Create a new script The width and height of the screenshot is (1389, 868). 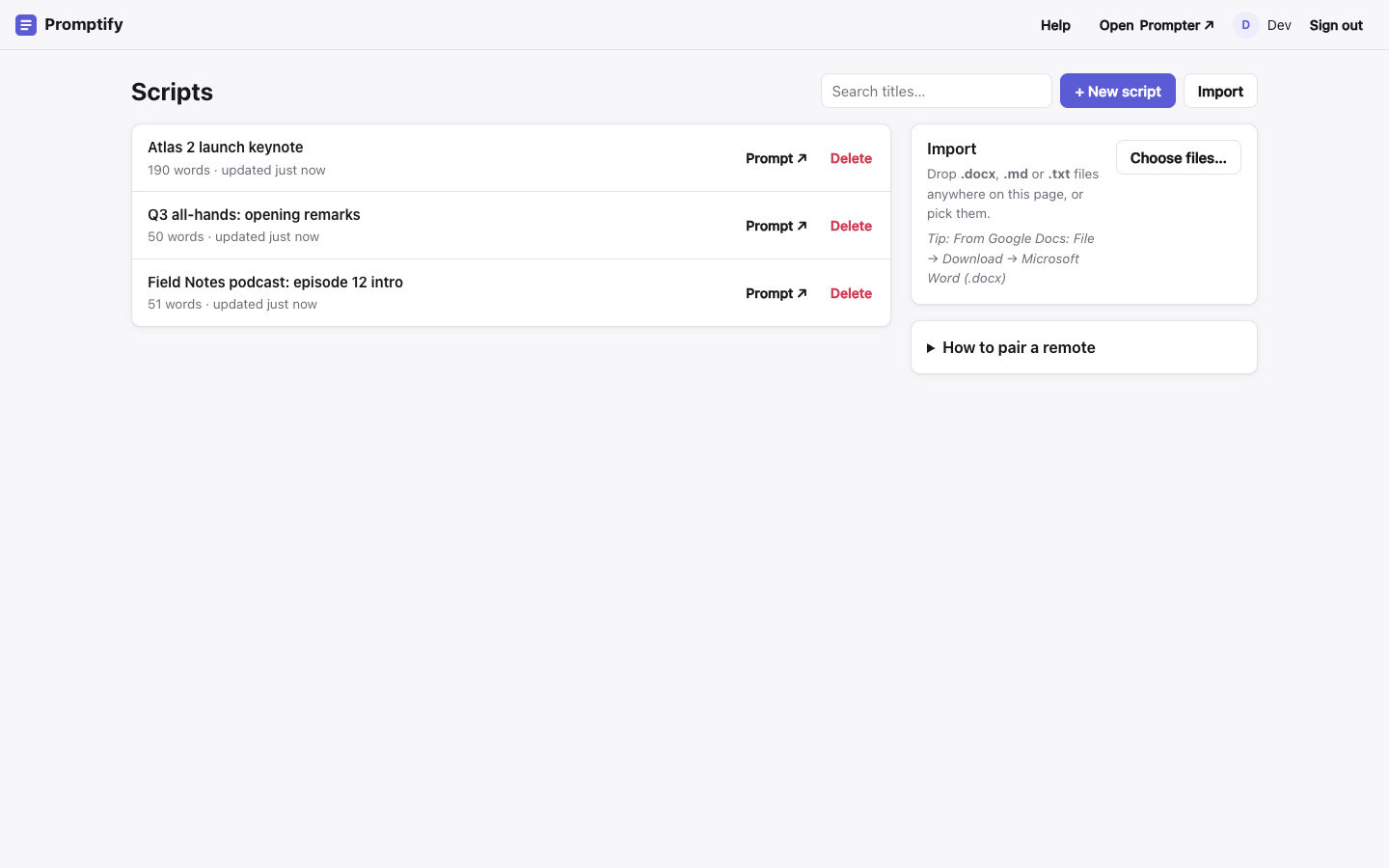point(1118,91)
